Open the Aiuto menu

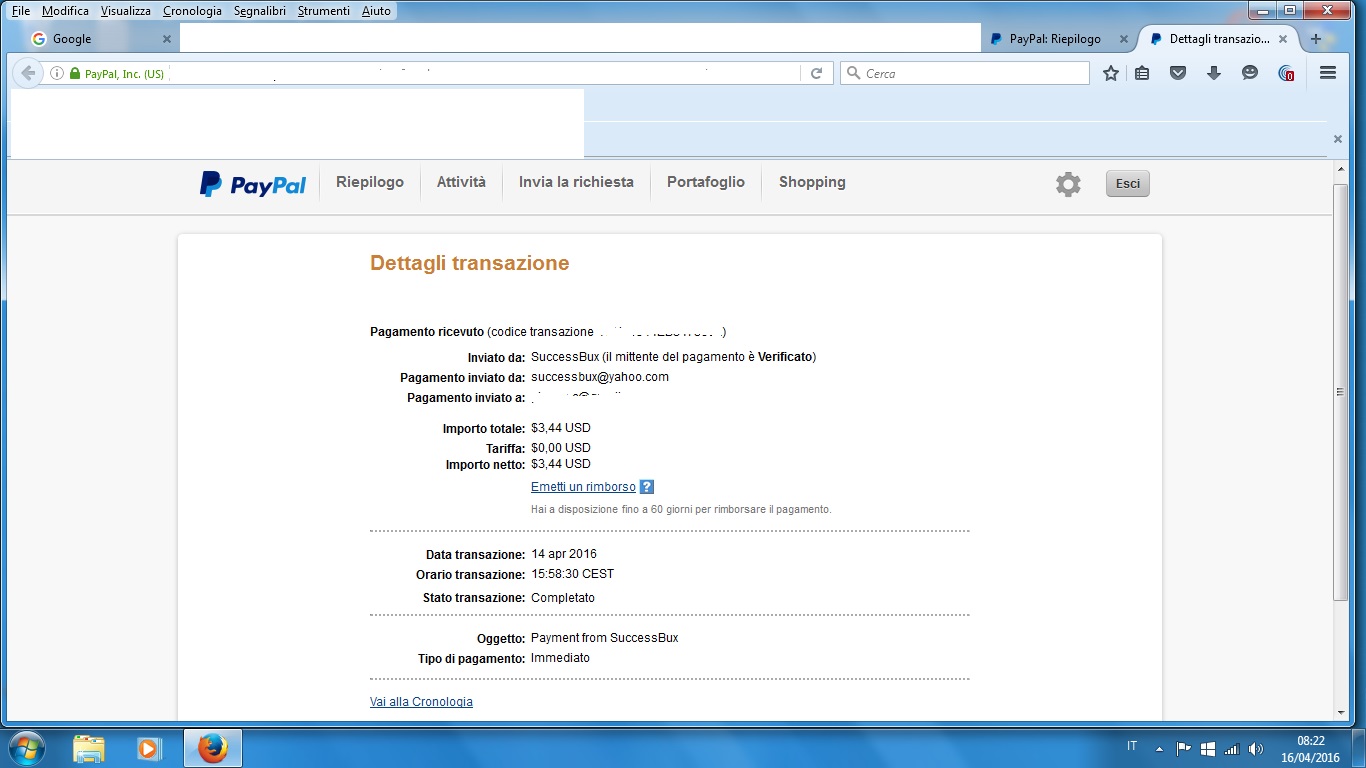coord(376,11)
